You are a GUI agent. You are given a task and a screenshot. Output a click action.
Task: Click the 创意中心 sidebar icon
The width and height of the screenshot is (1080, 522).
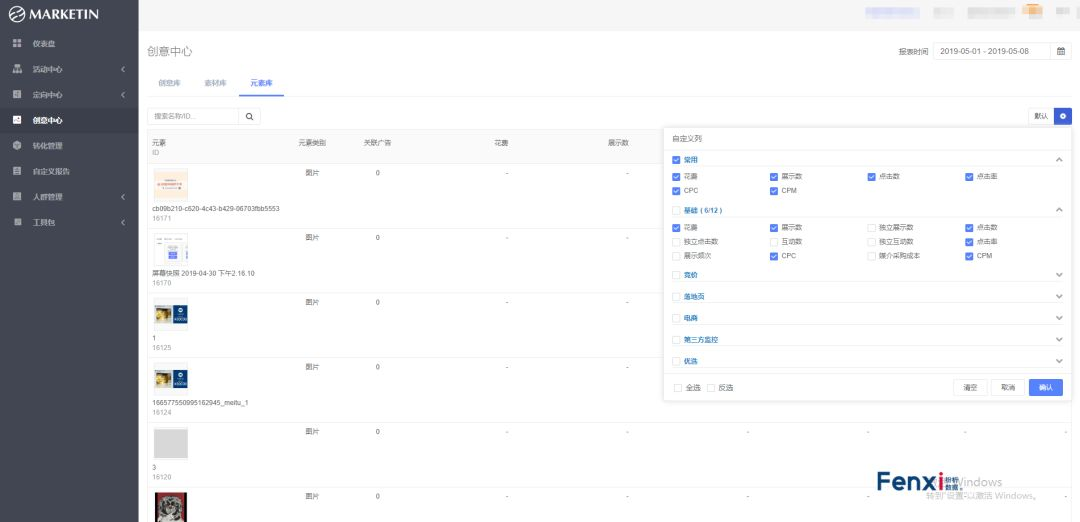(x=17, y=120)
